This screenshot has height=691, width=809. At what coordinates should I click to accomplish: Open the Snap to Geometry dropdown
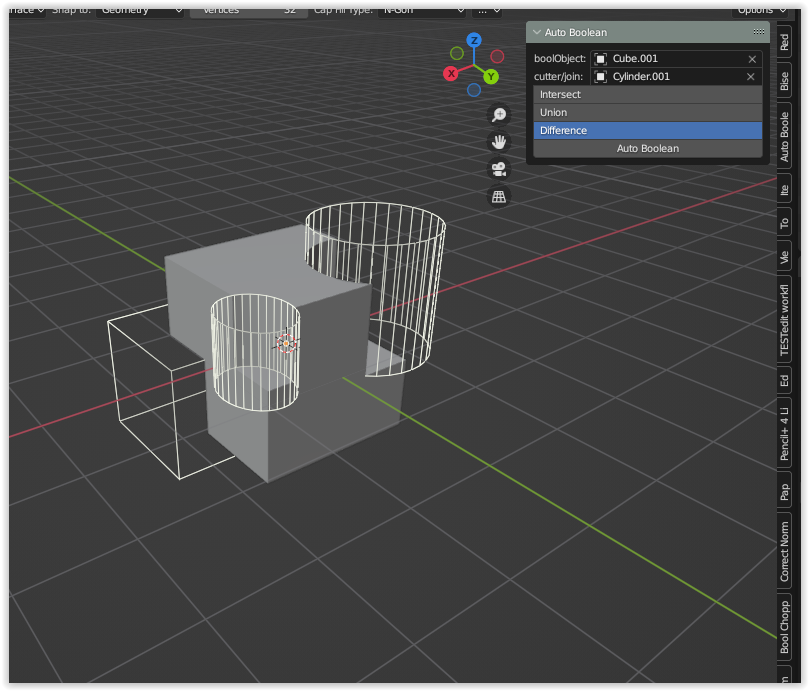tap(140, 12)
